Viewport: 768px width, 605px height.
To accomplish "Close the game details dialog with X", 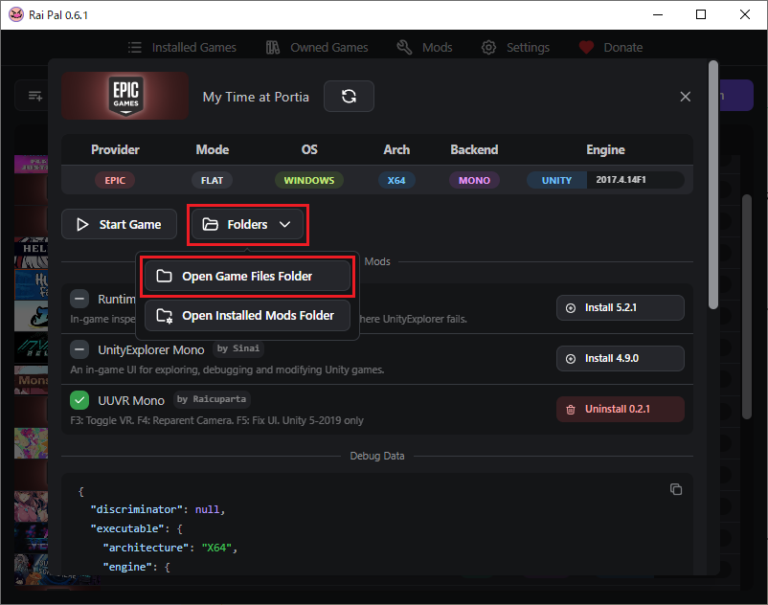I will [x=685, y=97].
